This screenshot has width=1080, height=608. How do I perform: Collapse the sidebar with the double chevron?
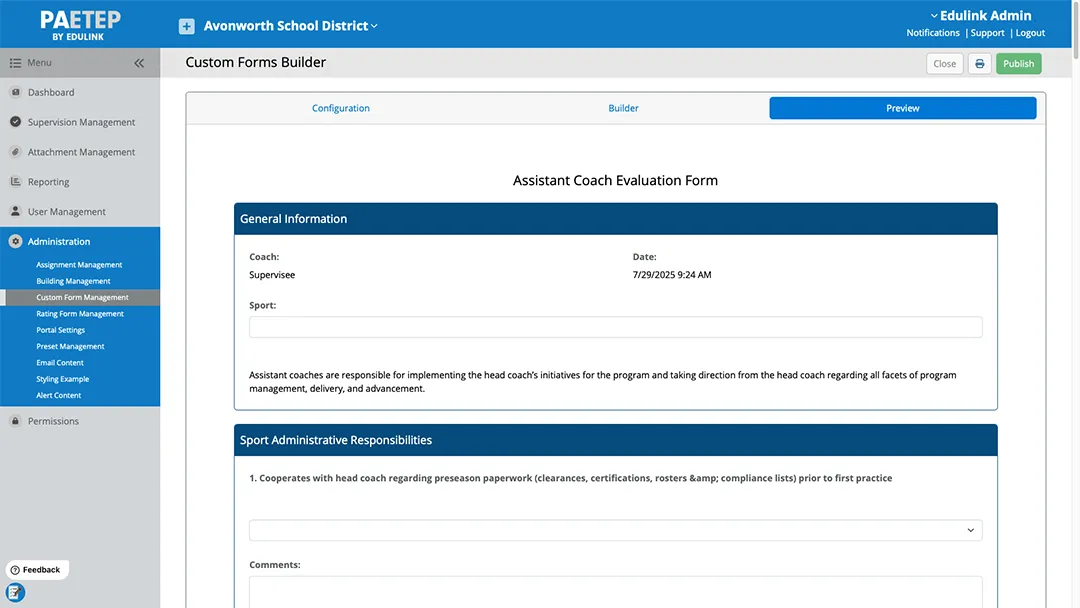[x=139, y=63]
